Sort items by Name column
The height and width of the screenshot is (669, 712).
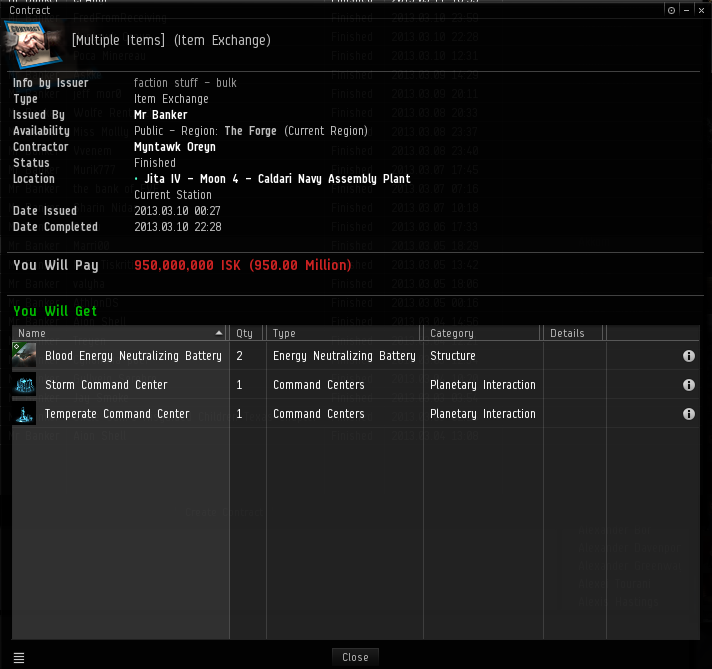pos(120,333)
